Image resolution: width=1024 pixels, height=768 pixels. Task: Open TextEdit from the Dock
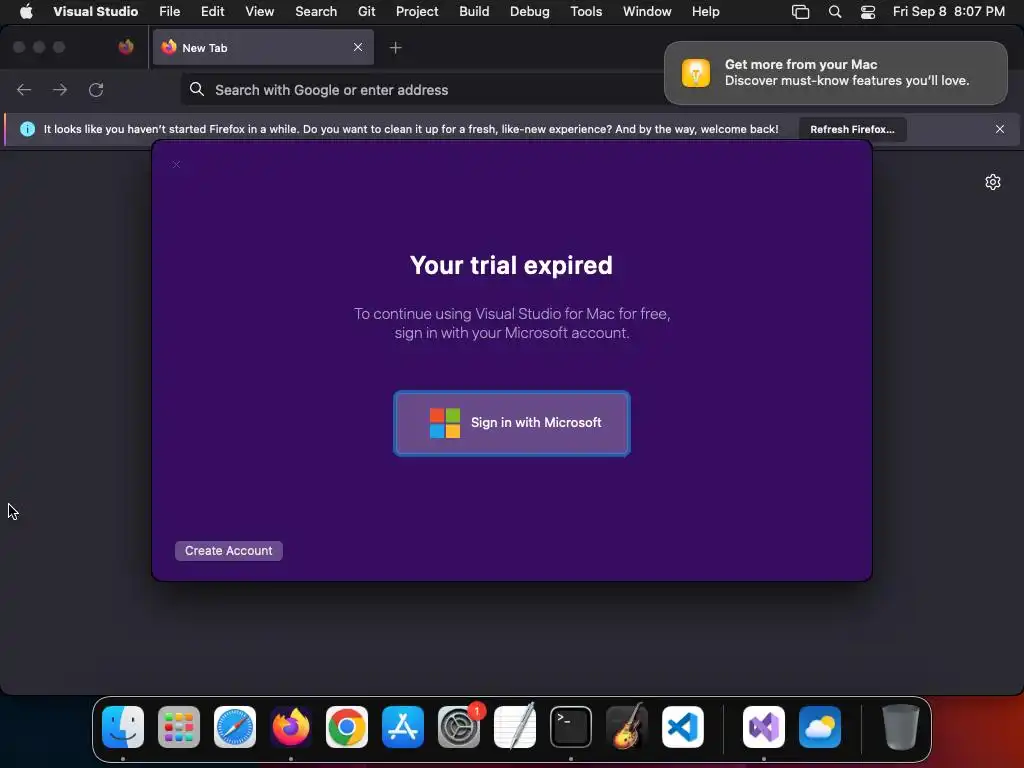pos(515,727)
